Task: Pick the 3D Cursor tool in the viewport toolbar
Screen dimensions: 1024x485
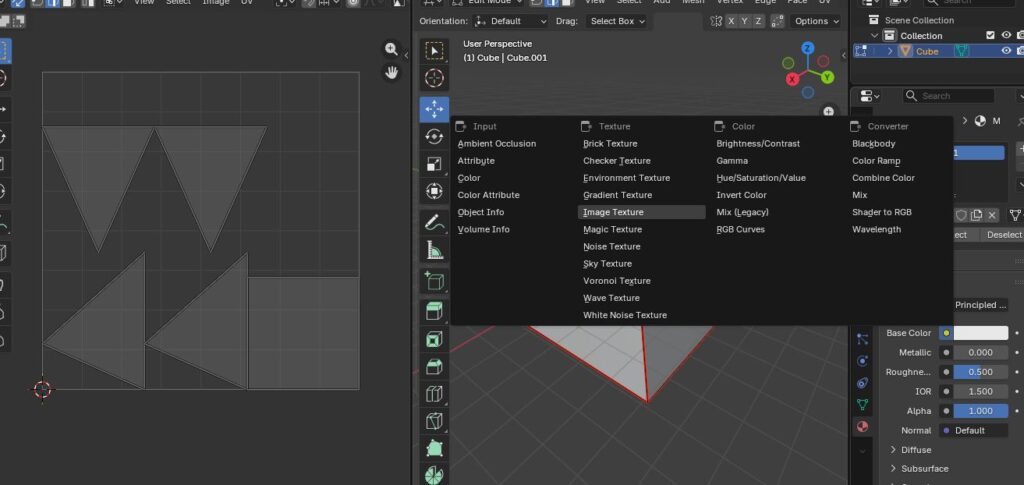Action: pos(434,79)
